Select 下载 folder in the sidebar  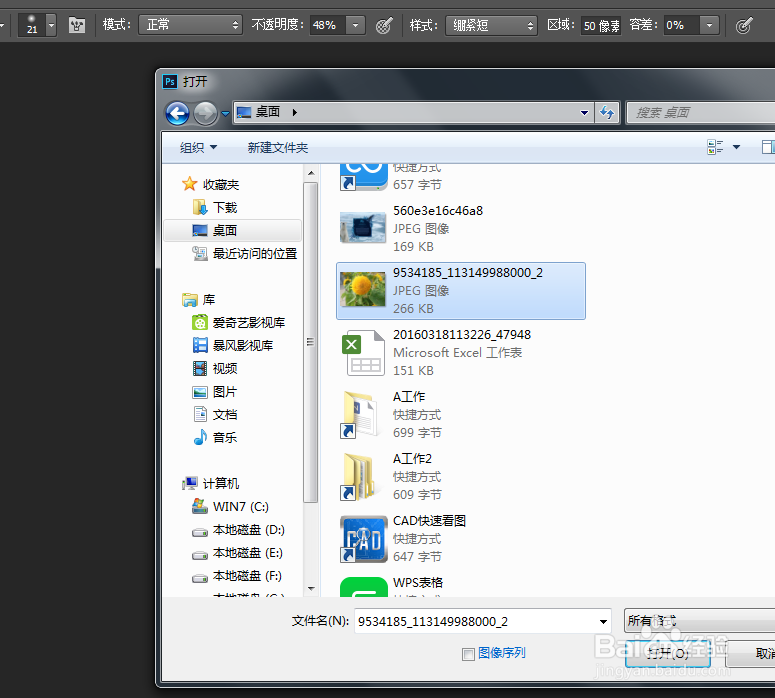[215, 207]
